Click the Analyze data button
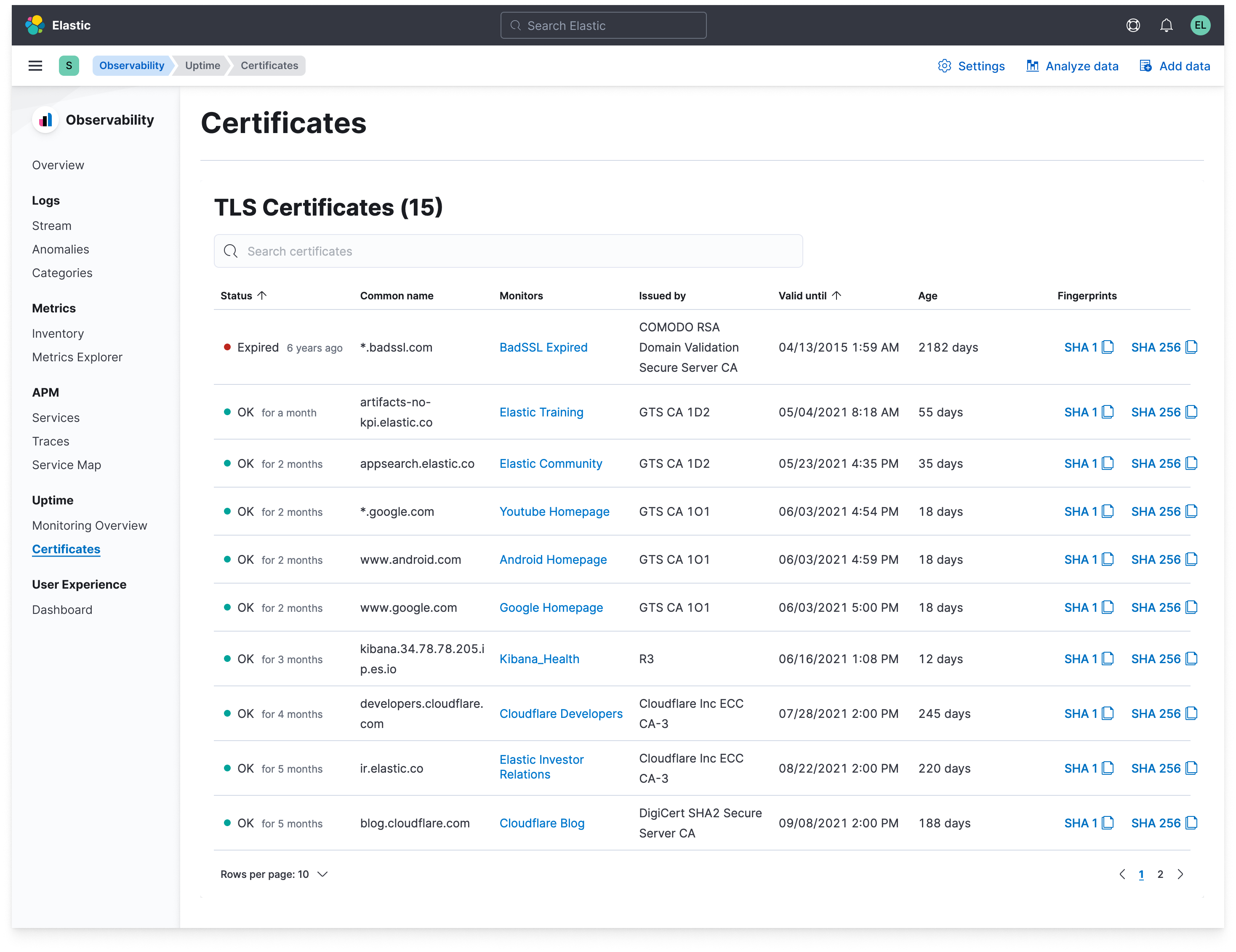The width and height of the screenshot is (1236, 952). point(1072,66)
